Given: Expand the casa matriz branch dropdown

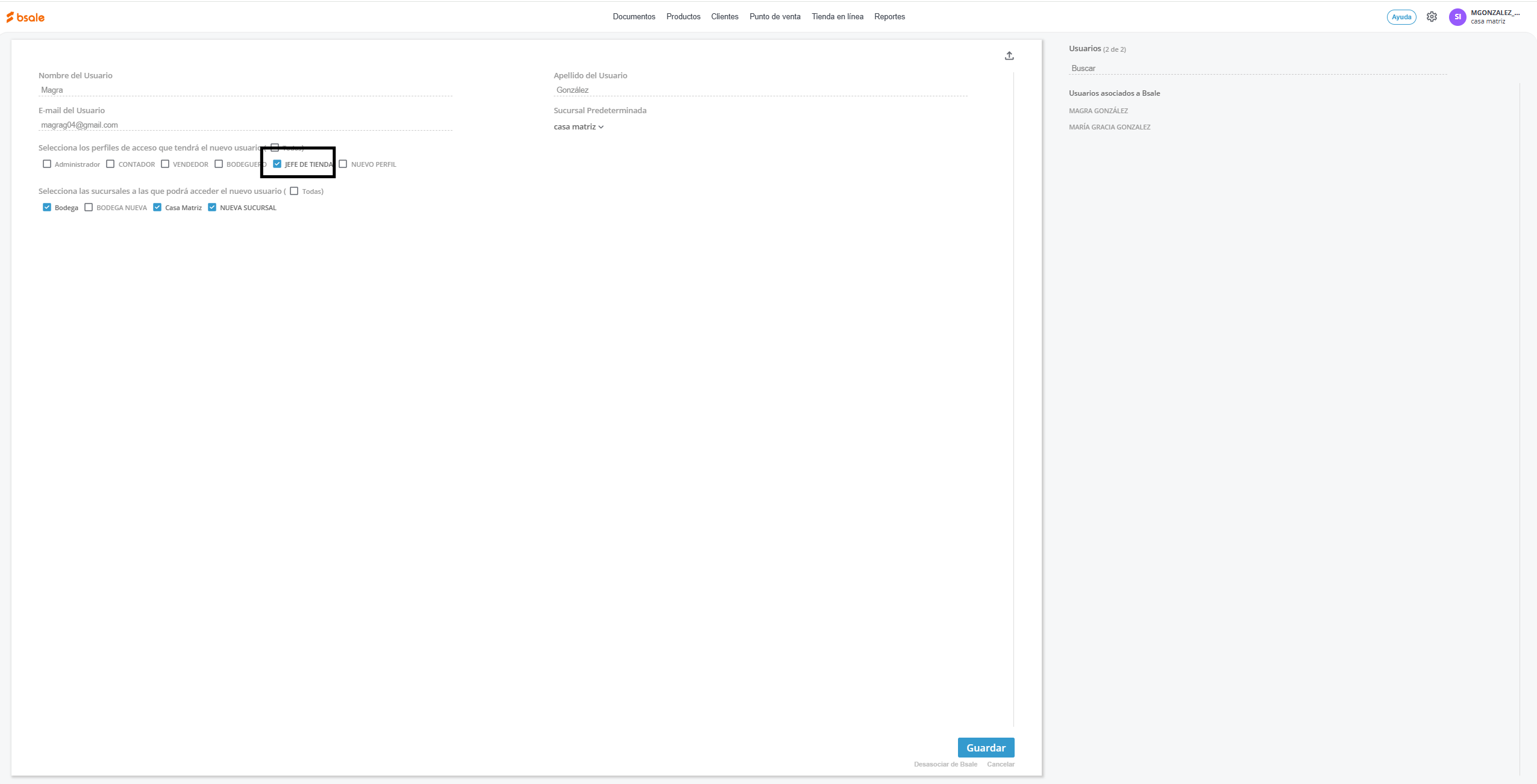Looking at the screenshot, I should [578, 126].
